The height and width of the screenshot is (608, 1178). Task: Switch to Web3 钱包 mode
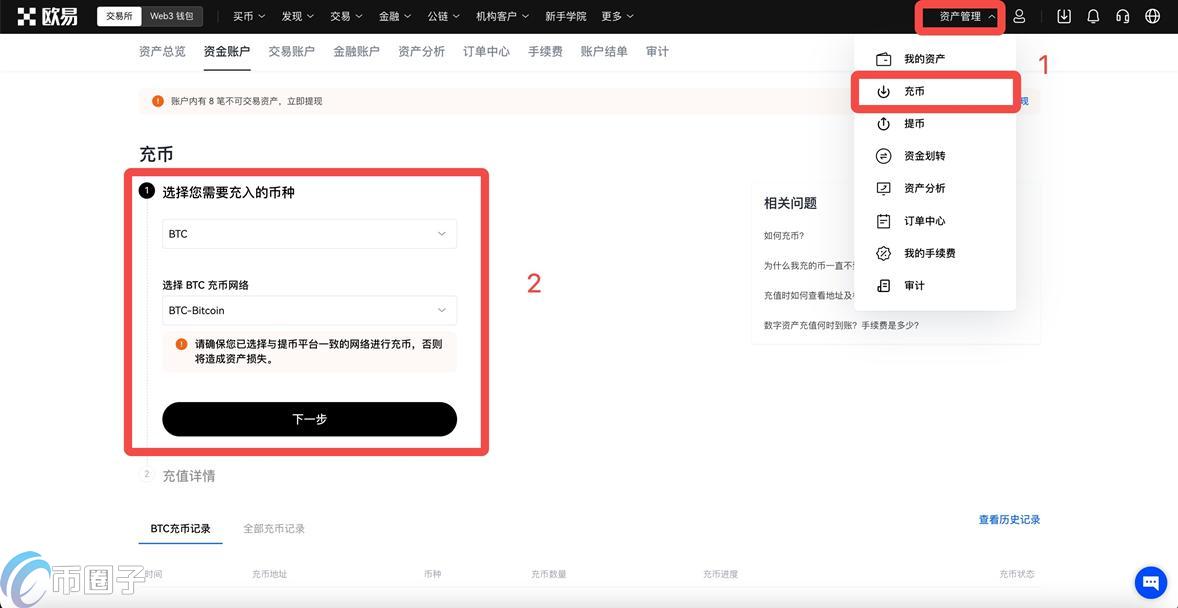coord(171,16)
